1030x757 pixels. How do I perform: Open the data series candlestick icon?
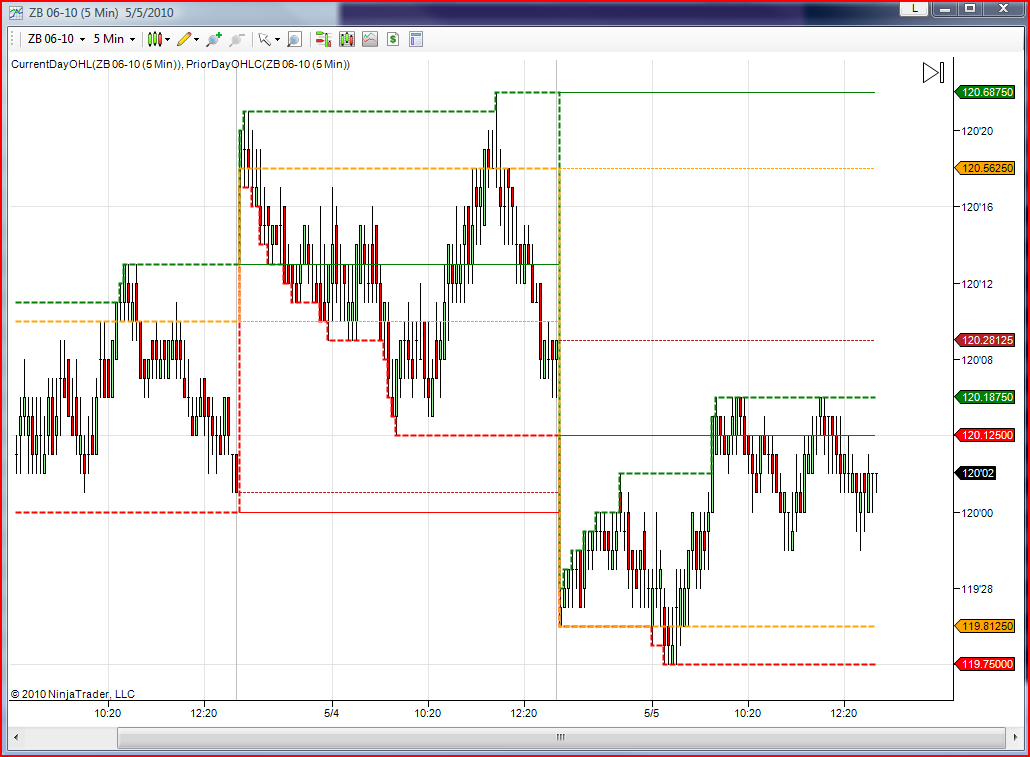pos(347,39)
